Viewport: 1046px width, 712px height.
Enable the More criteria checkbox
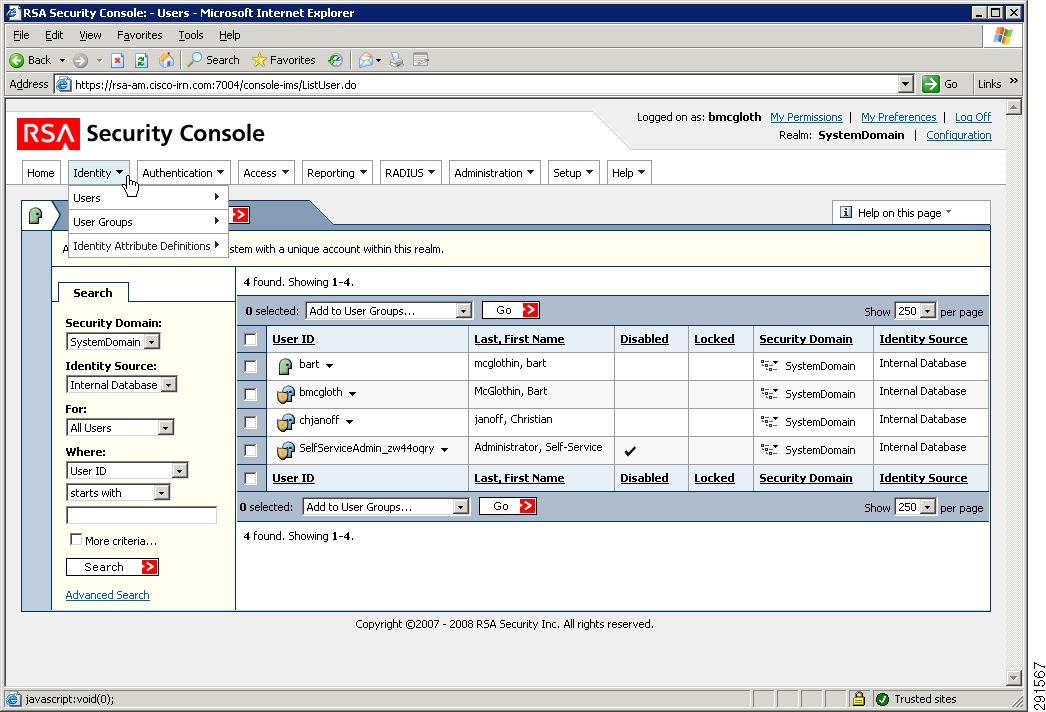pos(76,539)
